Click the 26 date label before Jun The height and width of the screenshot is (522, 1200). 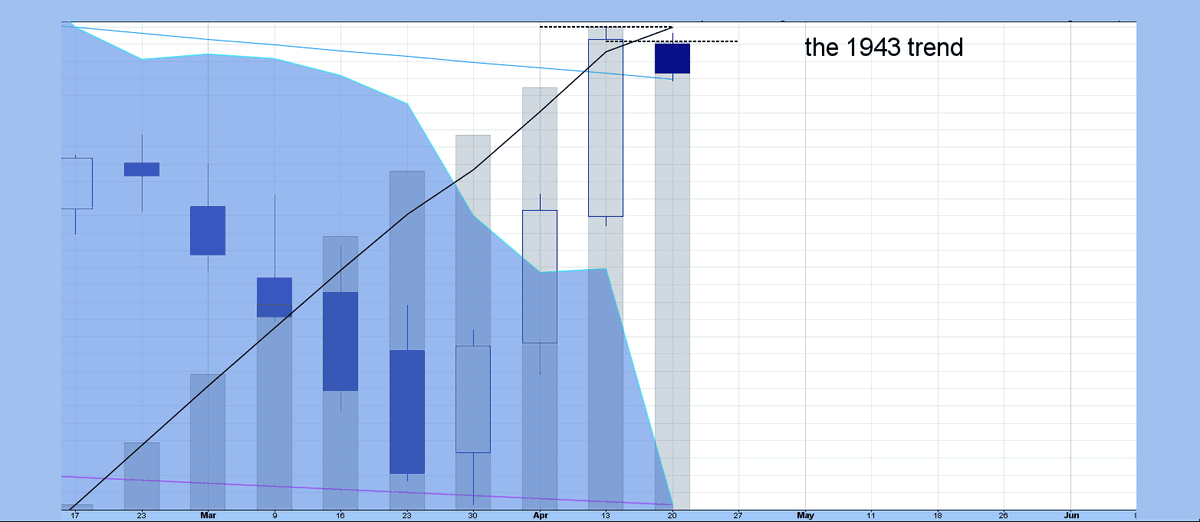point(1004,515)
